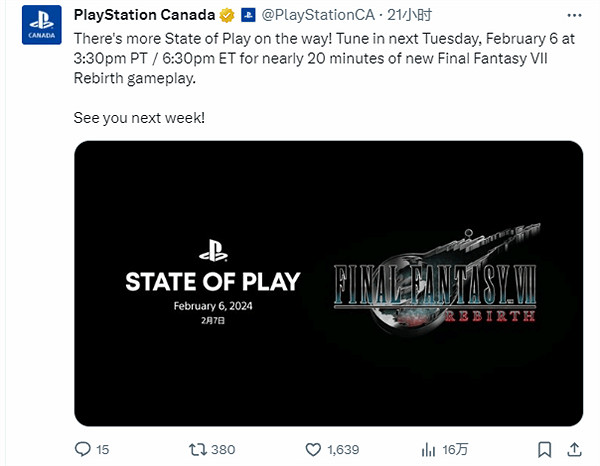The height and width of the screenshot is (466, 600).
Task: Click the small PlayStation affiliate badge
Action: [248, 17]
